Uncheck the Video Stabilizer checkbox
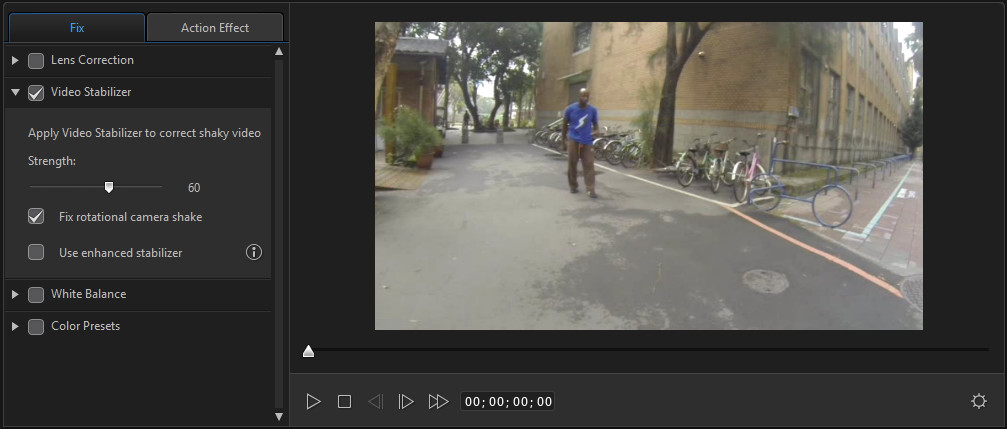 [x=36, y=93]
